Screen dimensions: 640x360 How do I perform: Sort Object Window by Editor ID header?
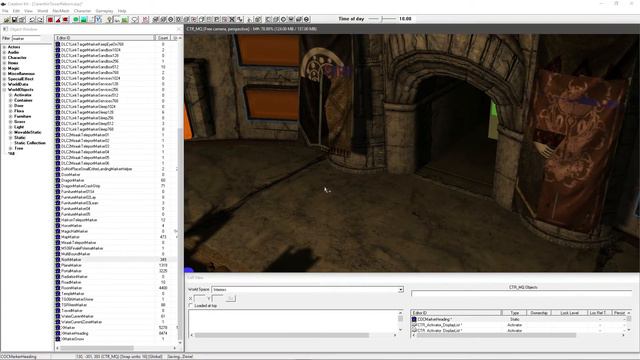pyautogui.click(x=104, y=38)
